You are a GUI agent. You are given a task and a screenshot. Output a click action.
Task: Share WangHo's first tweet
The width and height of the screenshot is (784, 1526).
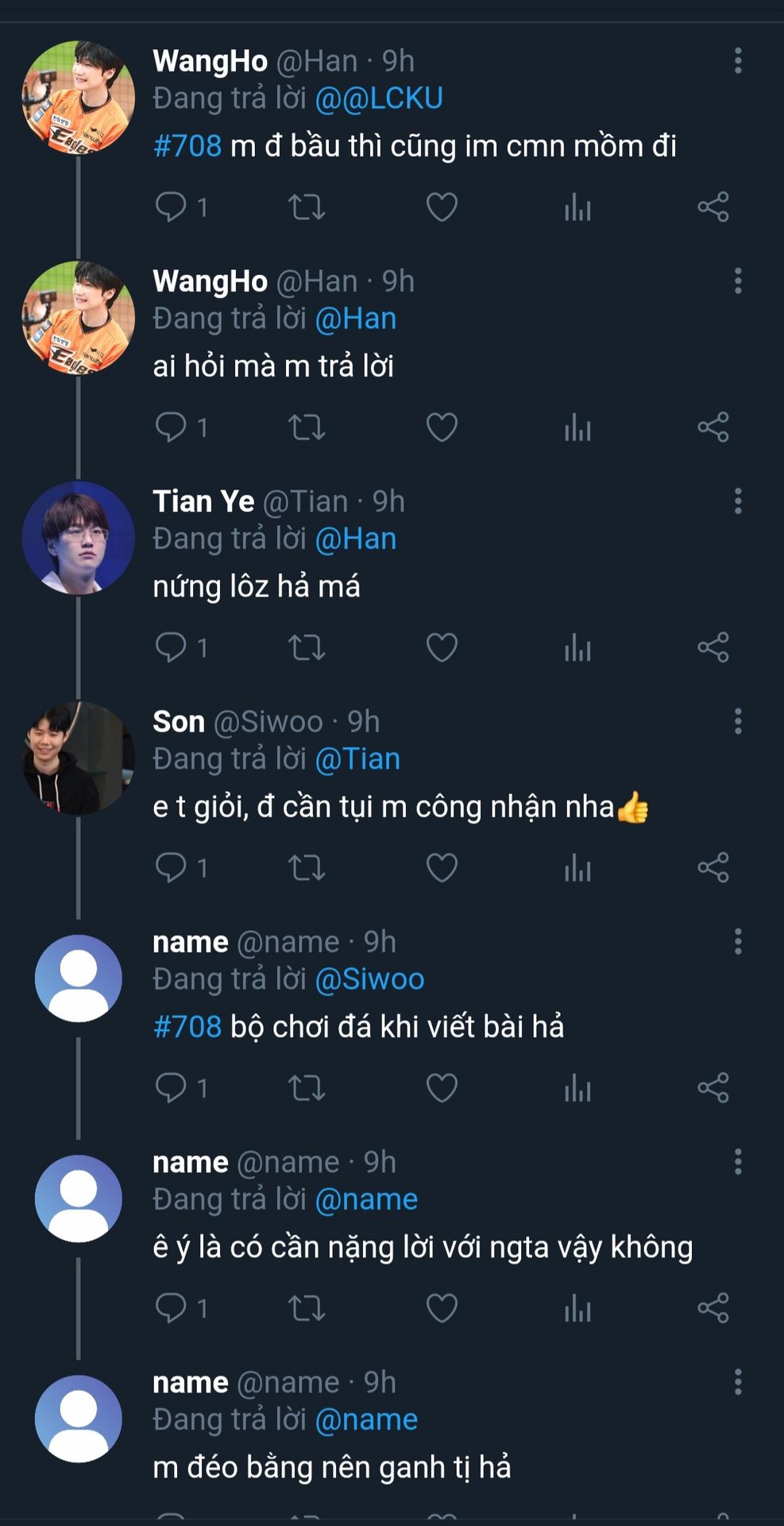pyautogui.click(x=713, y=207)
